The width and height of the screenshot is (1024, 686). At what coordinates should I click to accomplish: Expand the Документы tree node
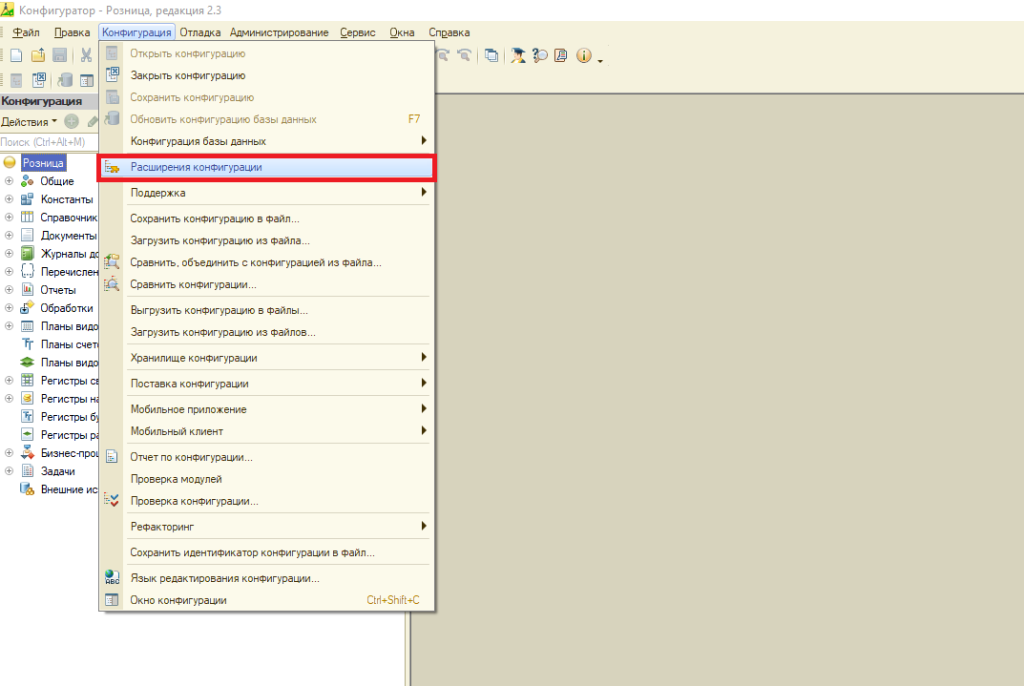point(9,235)
